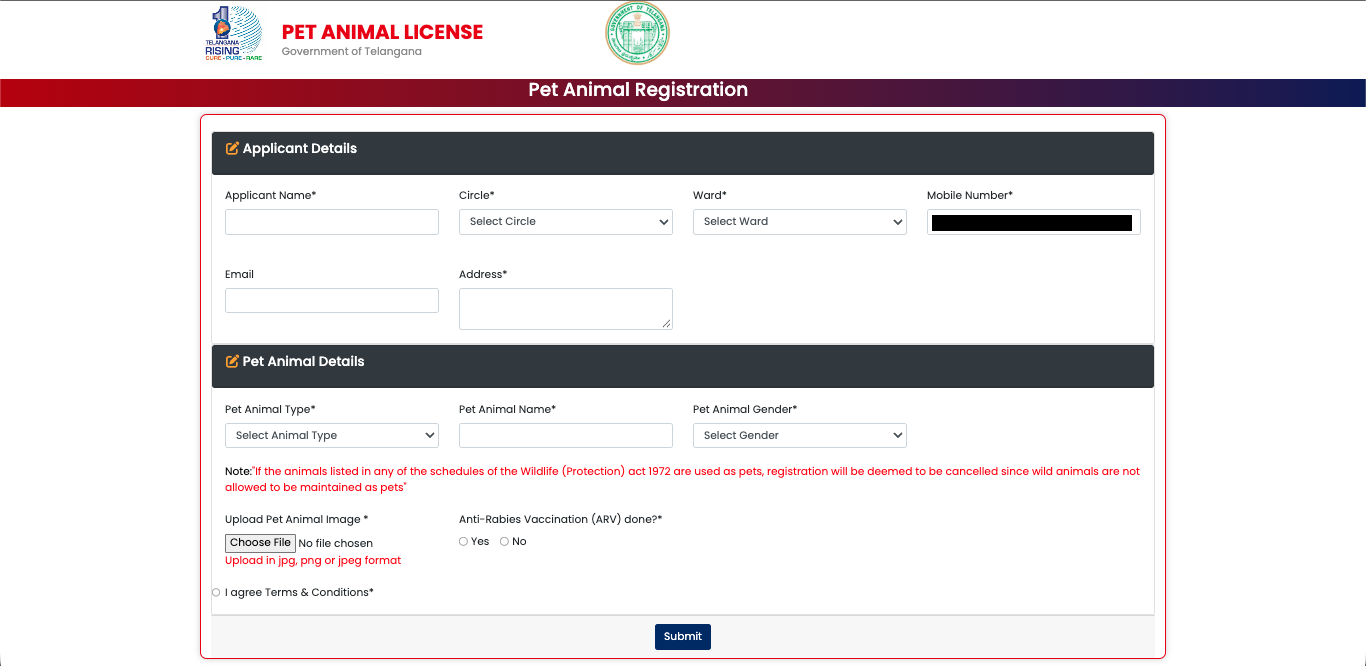Click the 'No file chosen' text
Viewport: 1366px width, 666px height.
tap(336, 543)
